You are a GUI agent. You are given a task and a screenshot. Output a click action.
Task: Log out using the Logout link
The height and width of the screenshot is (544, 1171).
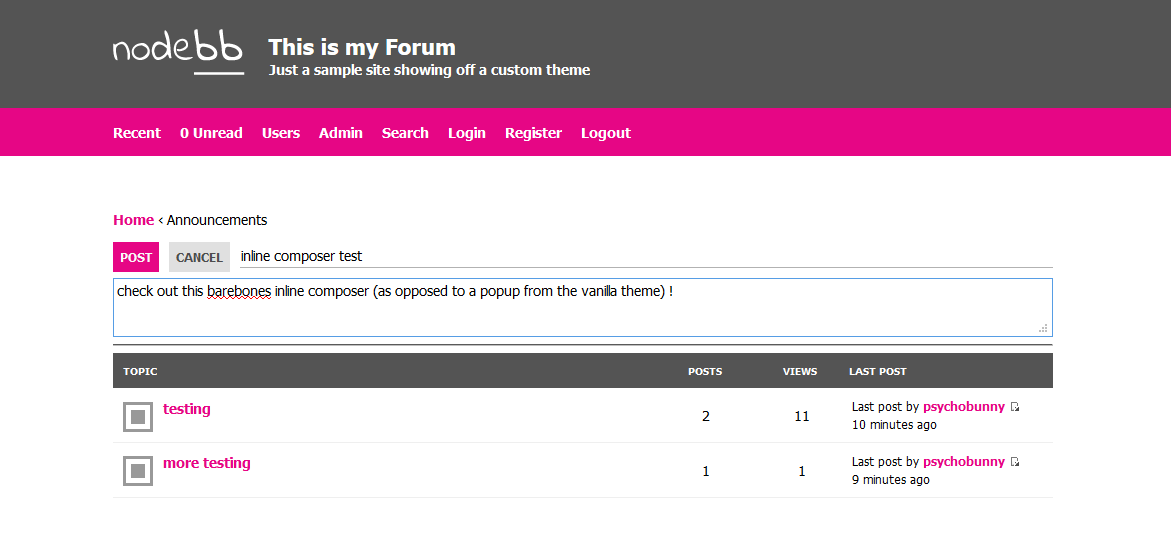[x=606, y=133]
